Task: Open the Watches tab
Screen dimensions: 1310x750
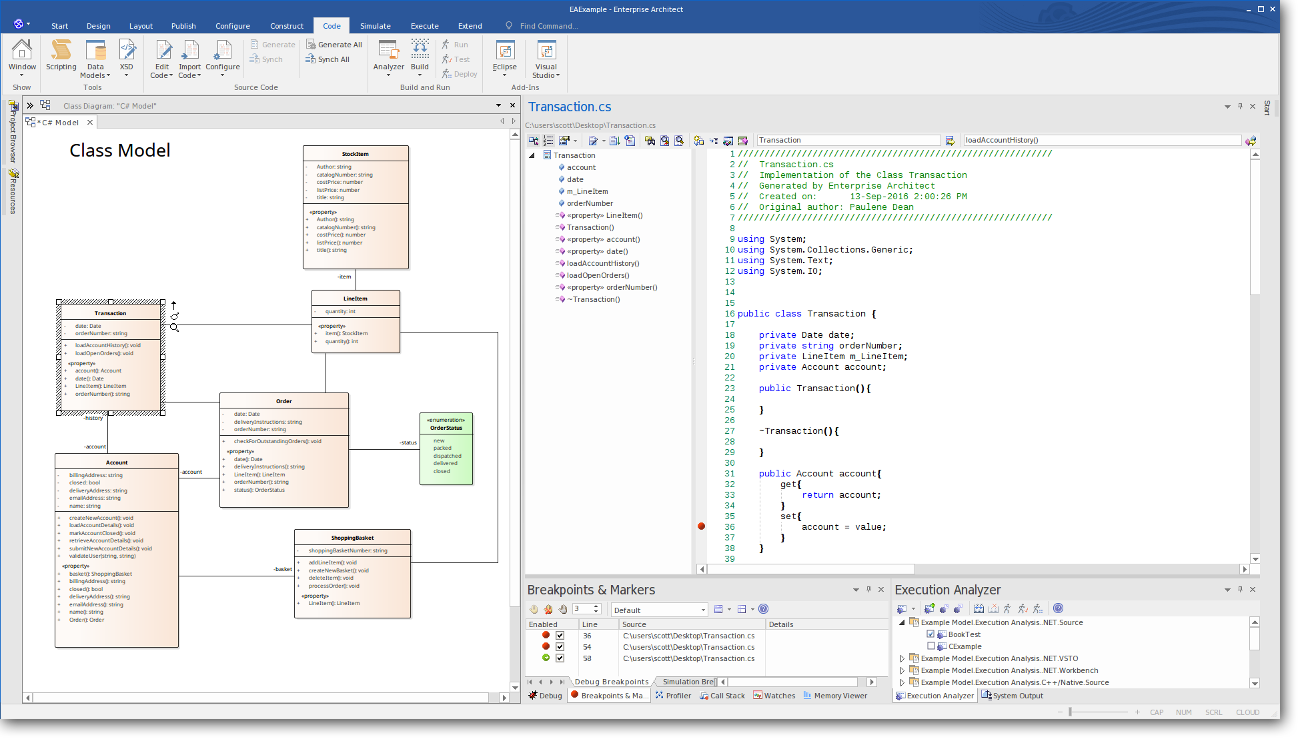Action: (x=774, y=695)
